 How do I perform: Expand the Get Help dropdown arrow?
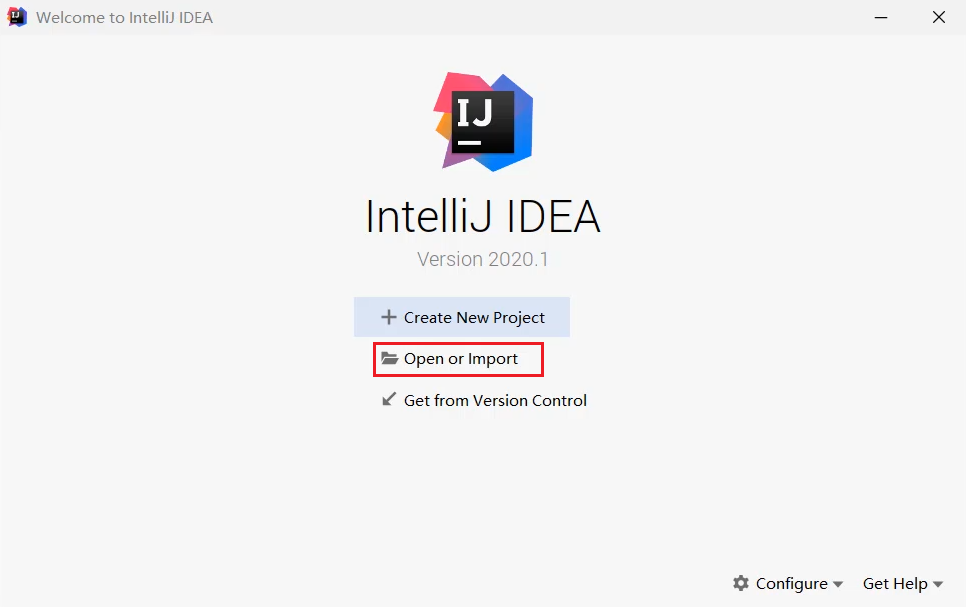click(x=938, y=584)
